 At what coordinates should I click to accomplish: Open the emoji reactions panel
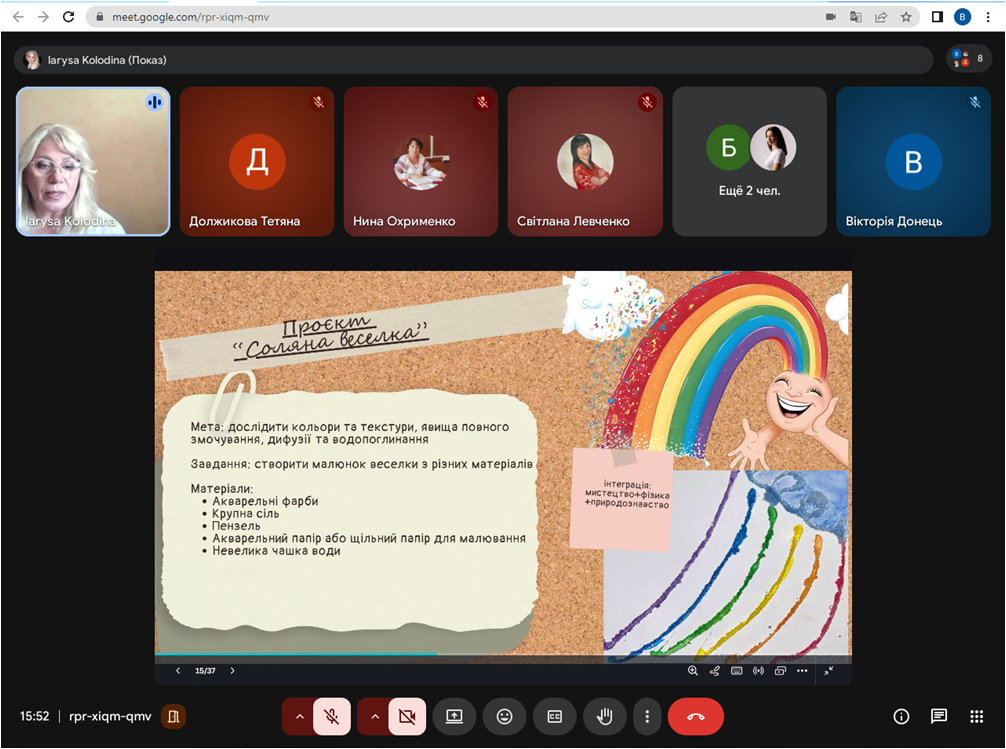[504, 716]
